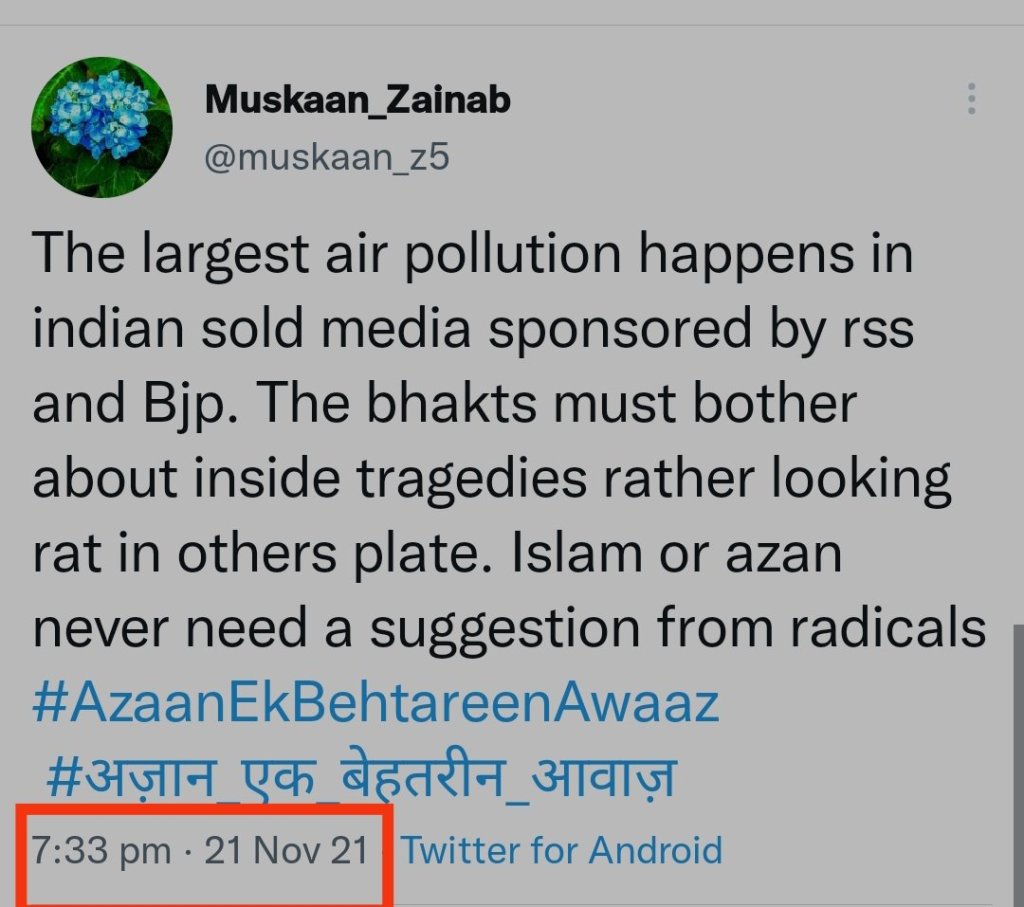Screen dimensions: 1024x907
Task: Open the Muskaan_Zainab display name
Action: click(x=357, y=100)
